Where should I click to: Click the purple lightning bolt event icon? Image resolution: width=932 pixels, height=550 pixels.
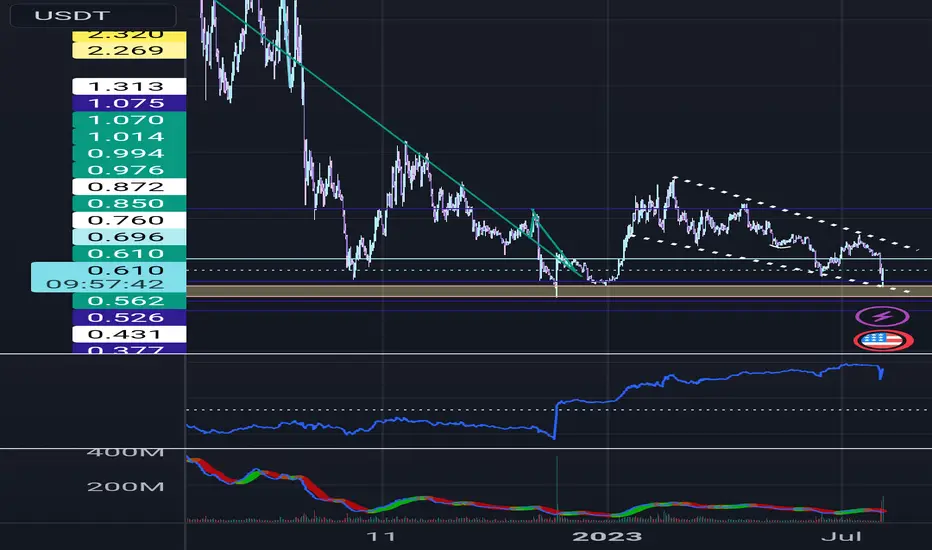tap(882, 316)
